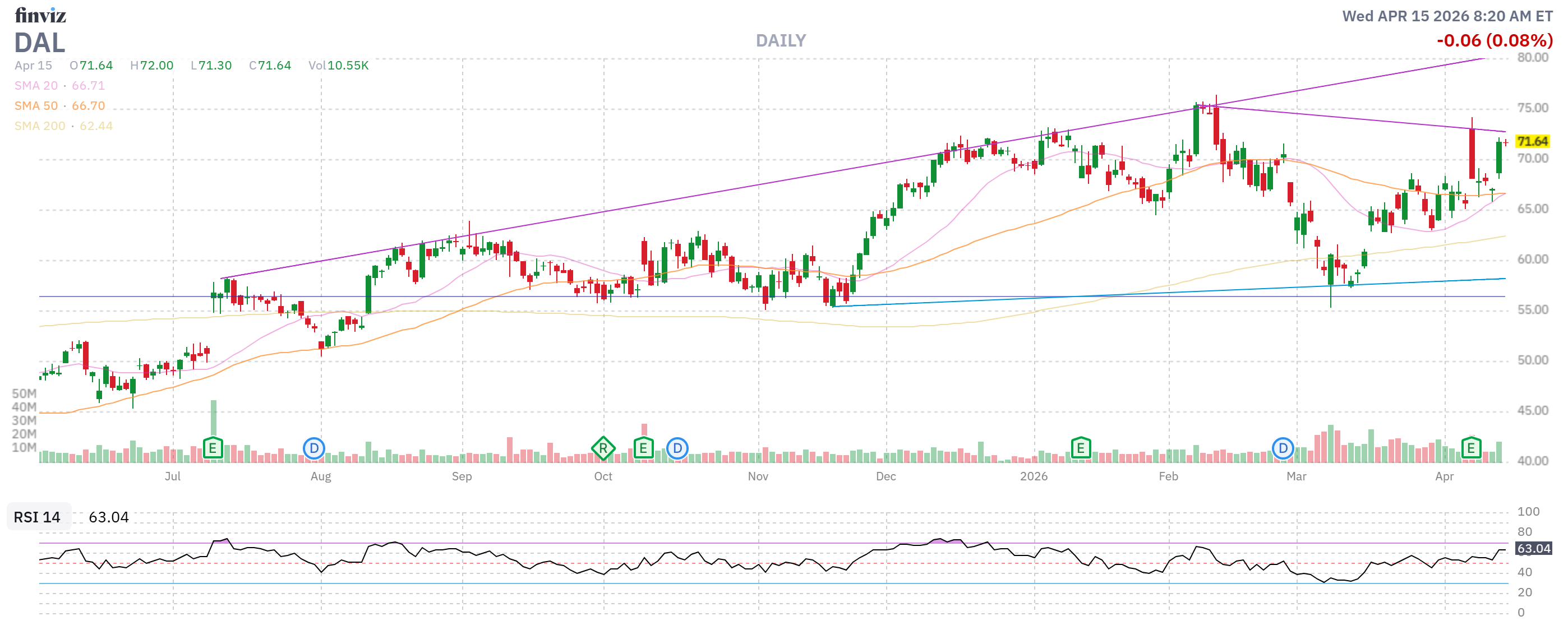The width and height of the screenshot is (1568, 630).
Task: Click the yellow 71.64 price tag
Action: coord(1532,141)
